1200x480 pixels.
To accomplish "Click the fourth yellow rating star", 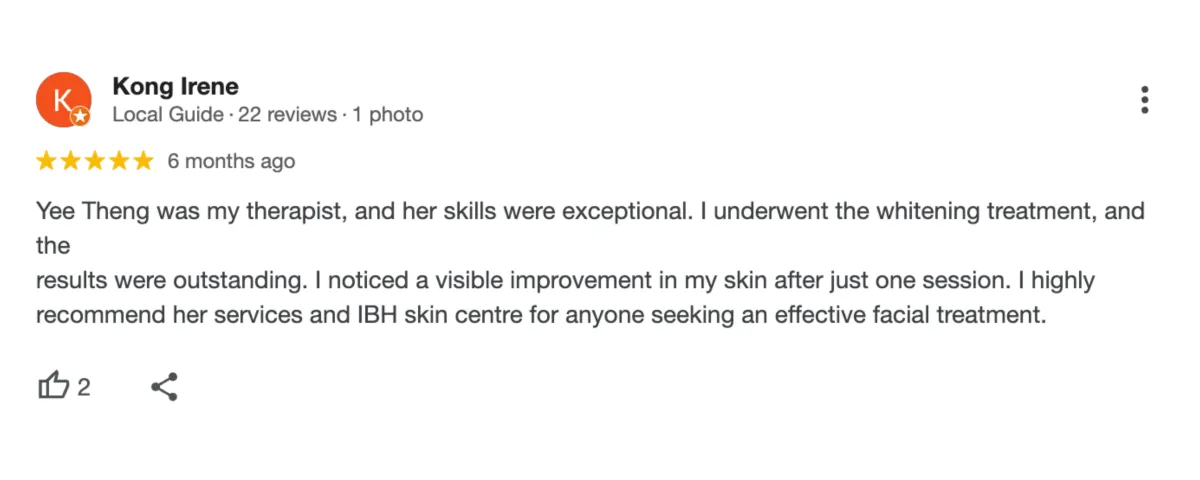I will 119,161.
